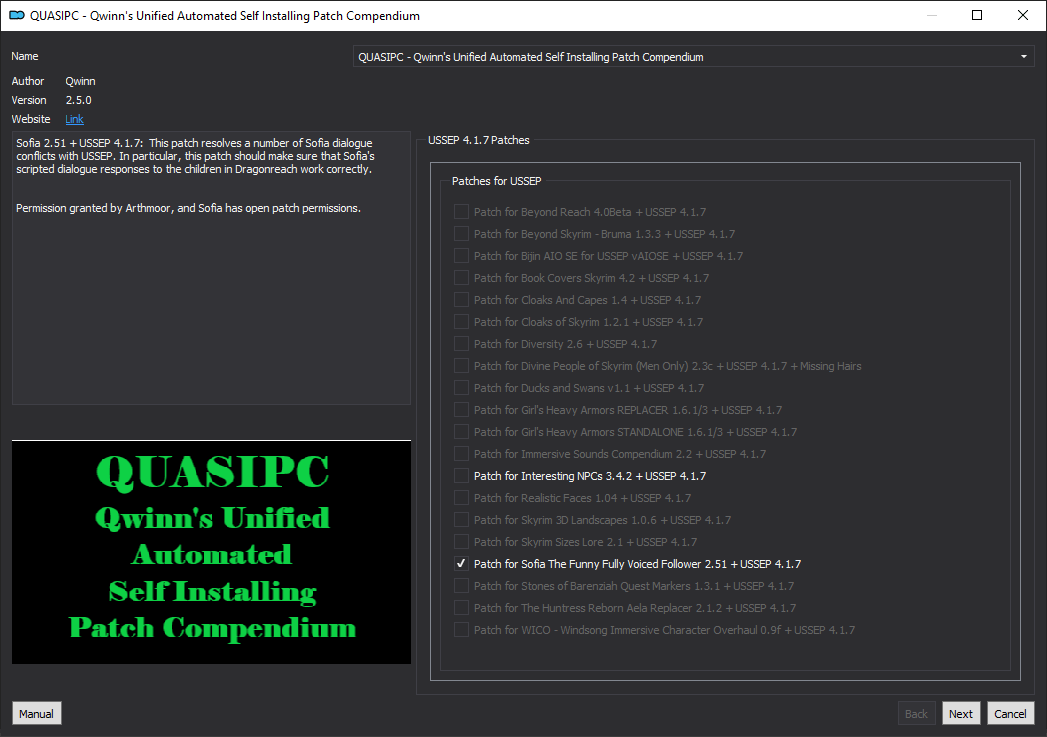Minimize the QUASIPC window
This screenshot has height=737, width=1047.
[931, 15]
